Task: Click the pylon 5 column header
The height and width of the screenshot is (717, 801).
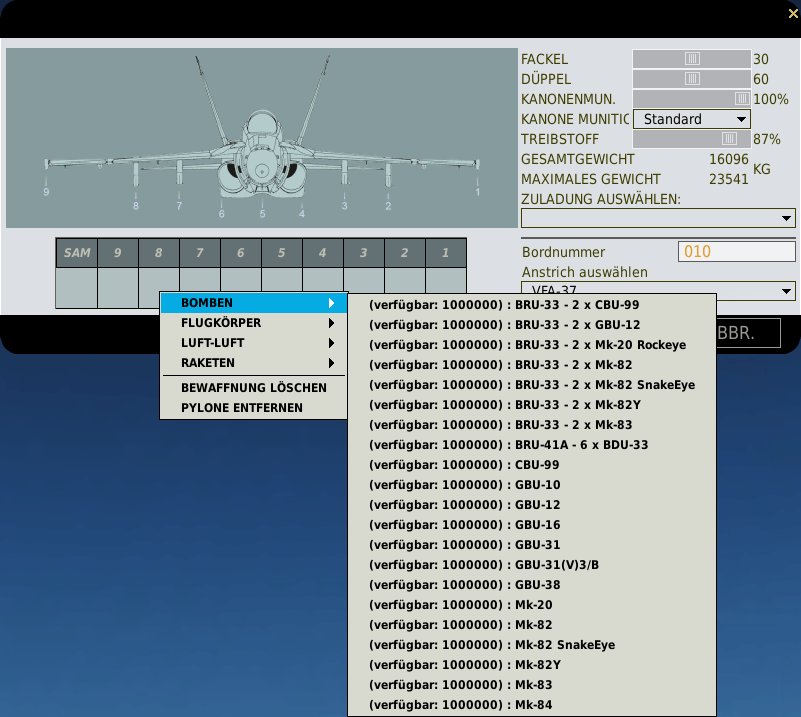Action: pyautogui.click(x=282, y=253)
